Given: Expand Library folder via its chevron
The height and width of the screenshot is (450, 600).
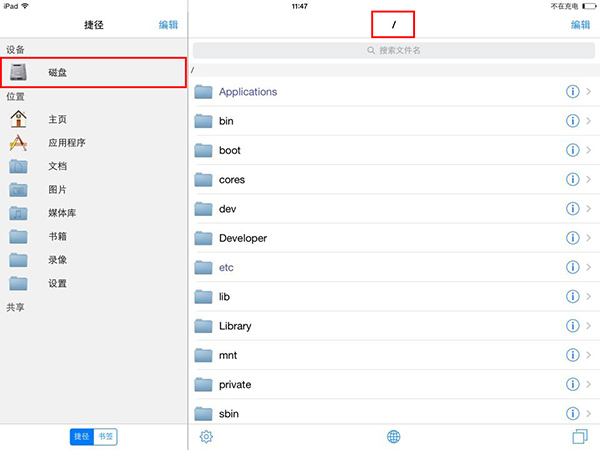Looking at the screenshot, I should 589,326.
